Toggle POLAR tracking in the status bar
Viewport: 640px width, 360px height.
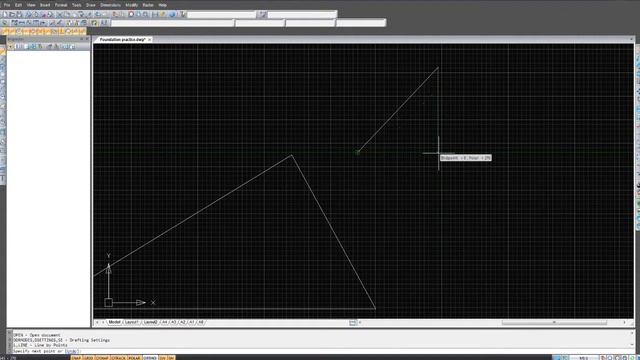coord(134,358)
